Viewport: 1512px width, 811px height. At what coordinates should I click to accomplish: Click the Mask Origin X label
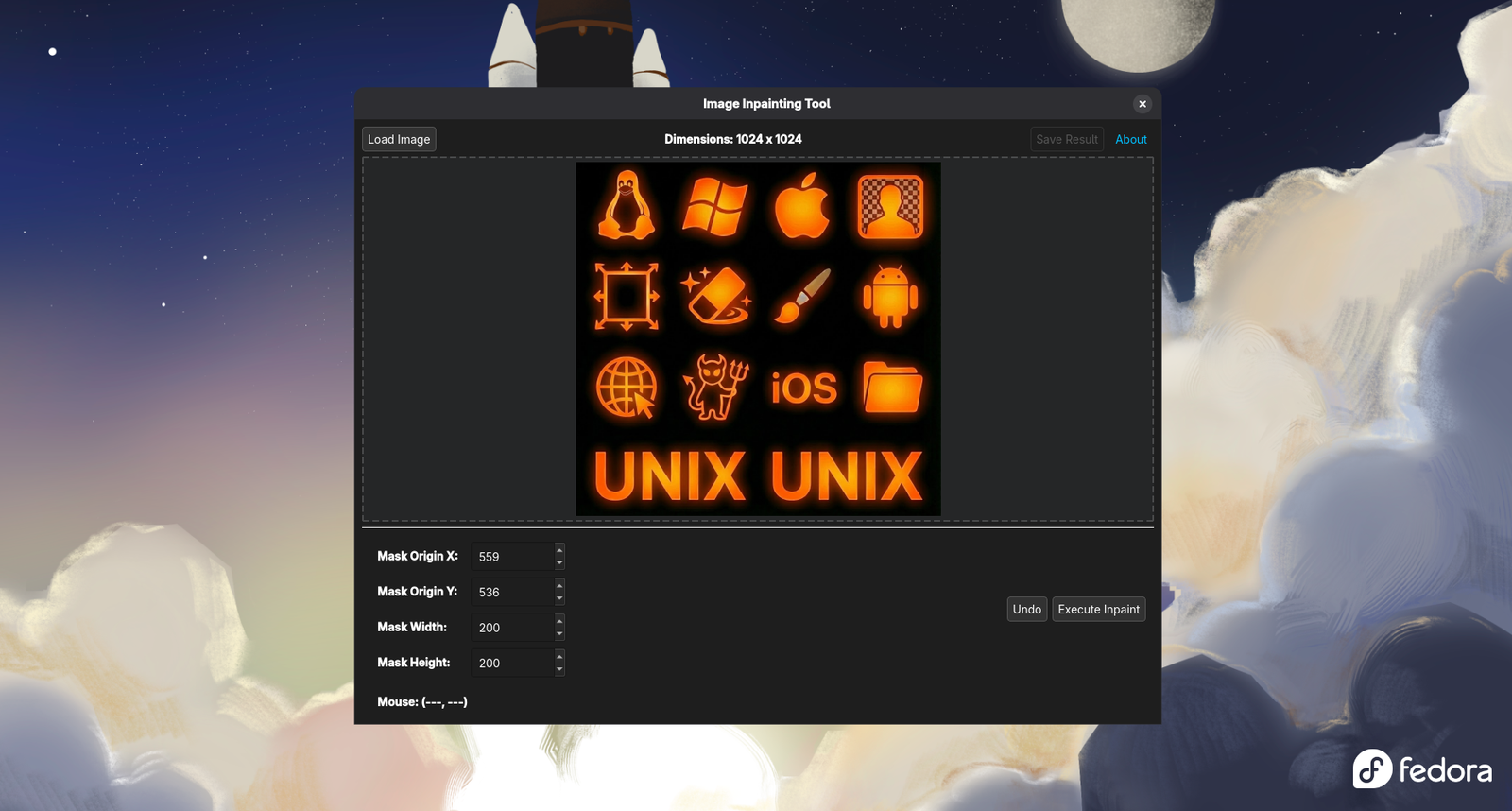418,556
